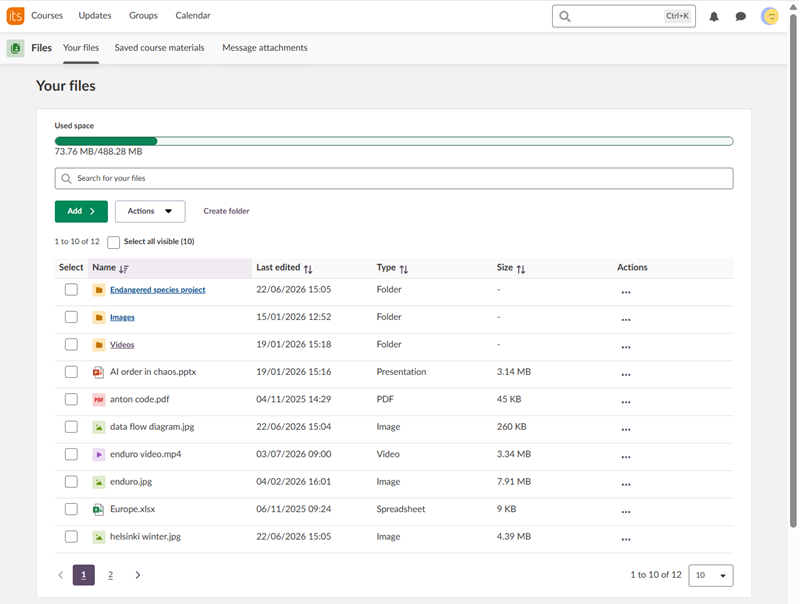Image resolution: width=800 pixels, height=604 pixels.
Task: Open the items-per-page dropdown showing 10
Action: pyautogui.click(x=711, y=575)
